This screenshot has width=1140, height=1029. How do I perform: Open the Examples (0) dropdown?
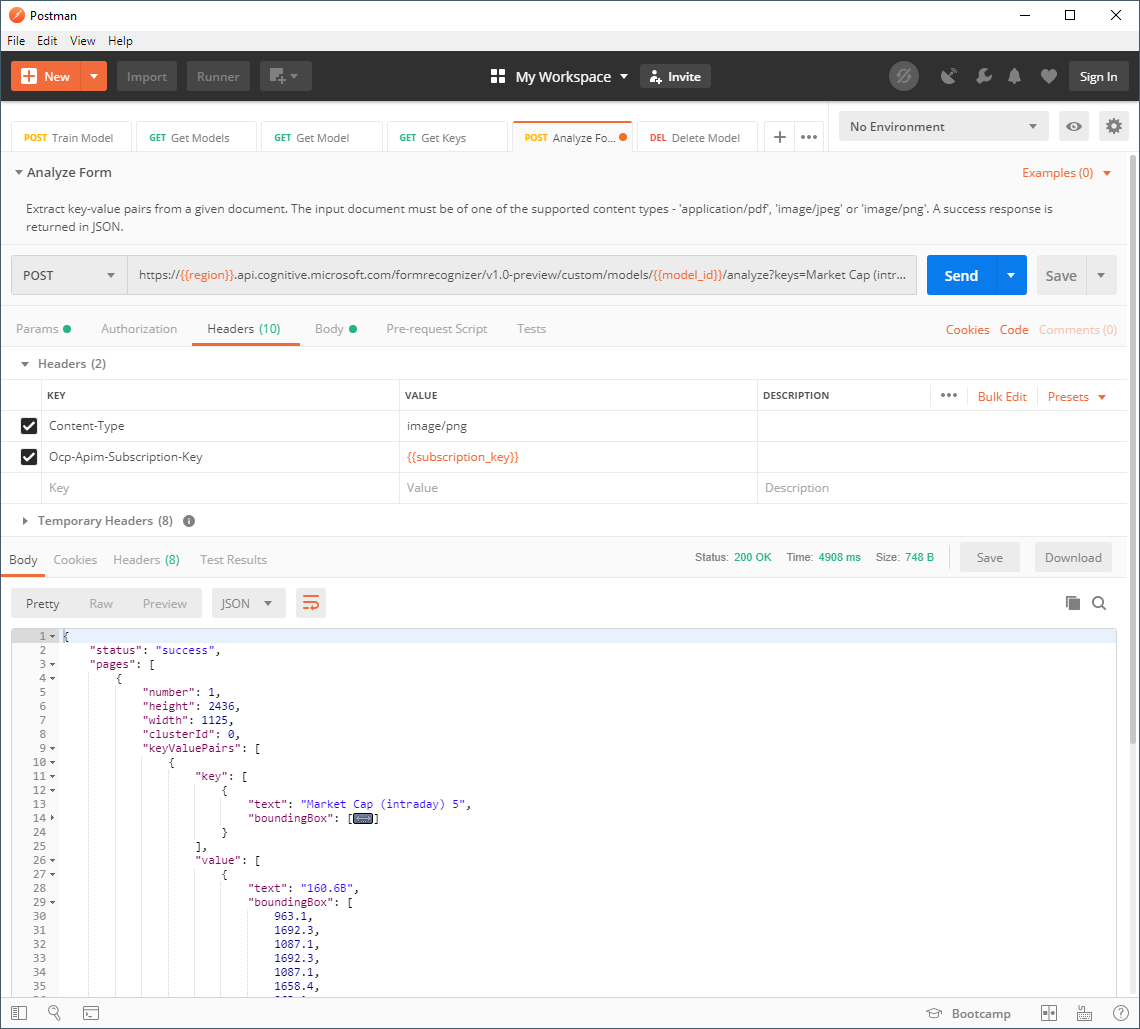pos(1067,173)
